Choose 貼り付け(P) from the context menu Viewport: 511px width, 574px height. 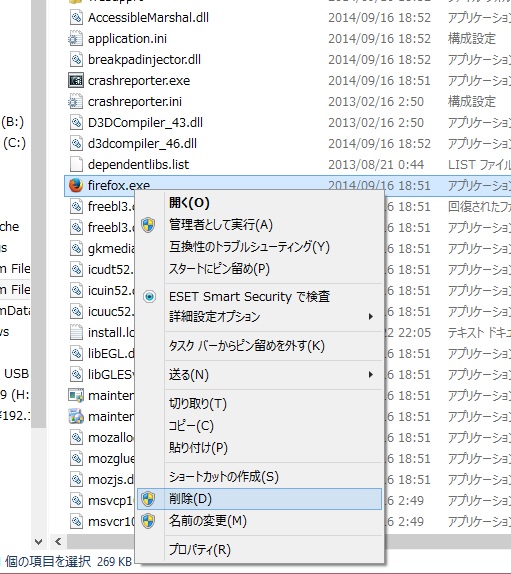click(x=260, y=448)
